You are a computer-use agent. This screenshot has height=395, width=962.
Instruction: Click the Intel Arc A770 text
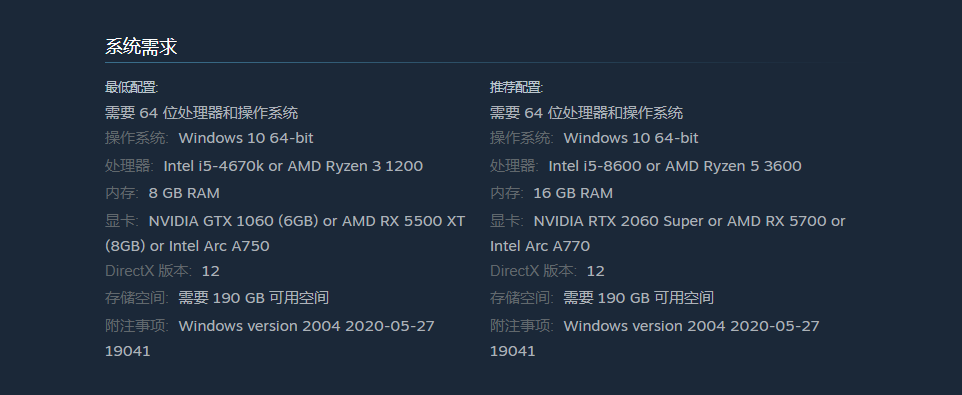[x=540, y=246]
